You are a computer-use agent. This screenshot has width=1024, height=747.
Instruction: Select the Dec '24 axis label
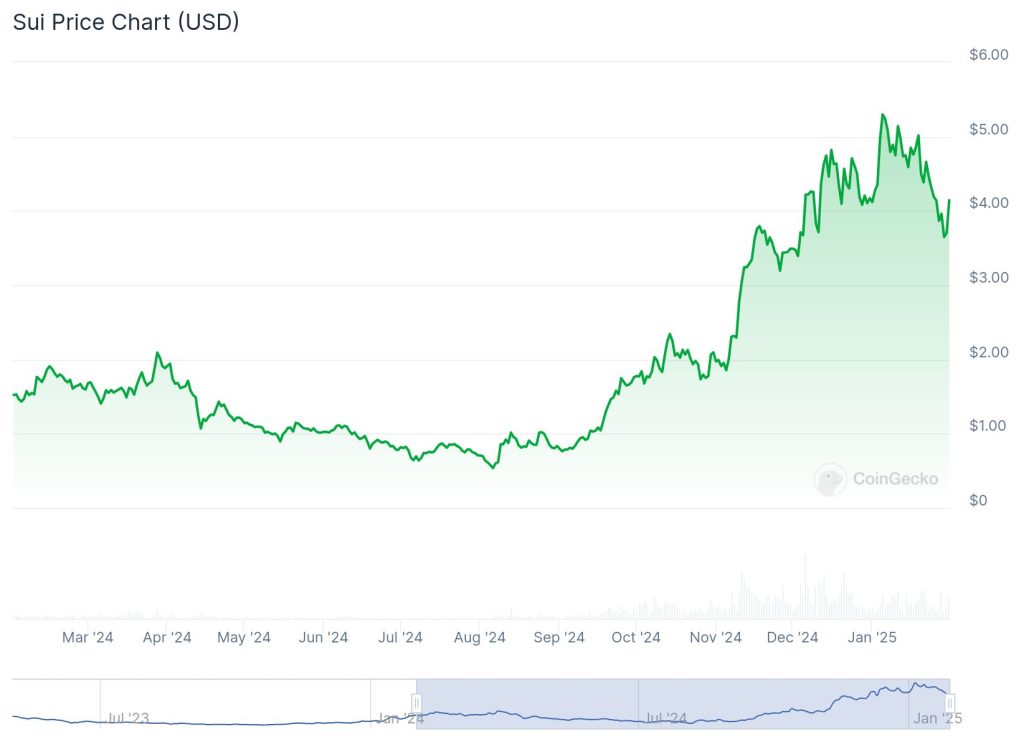792,637
